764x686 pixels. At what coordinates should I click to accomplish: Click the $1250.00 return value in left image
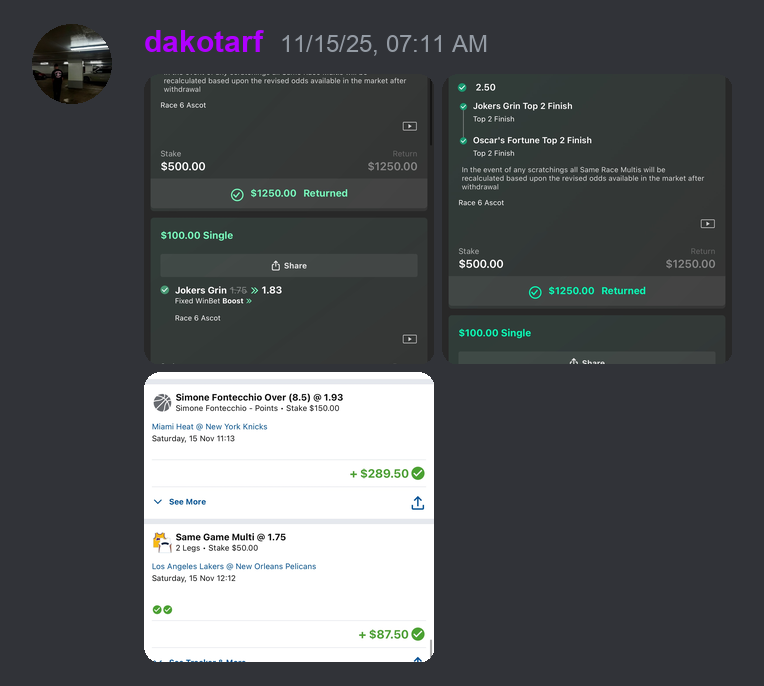[x=392, y=167]
